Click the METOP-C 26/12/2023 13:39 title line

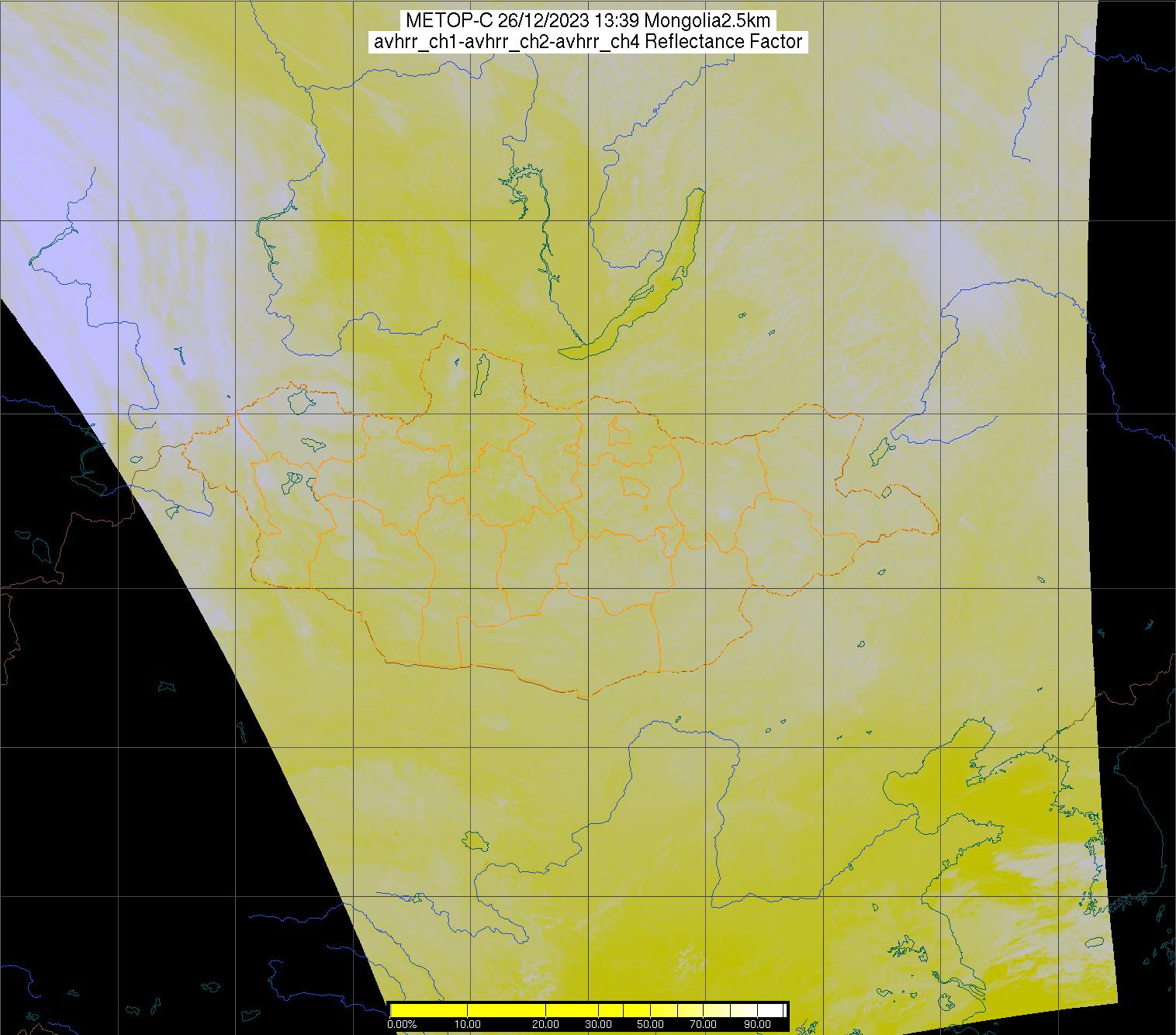(589, 21)
